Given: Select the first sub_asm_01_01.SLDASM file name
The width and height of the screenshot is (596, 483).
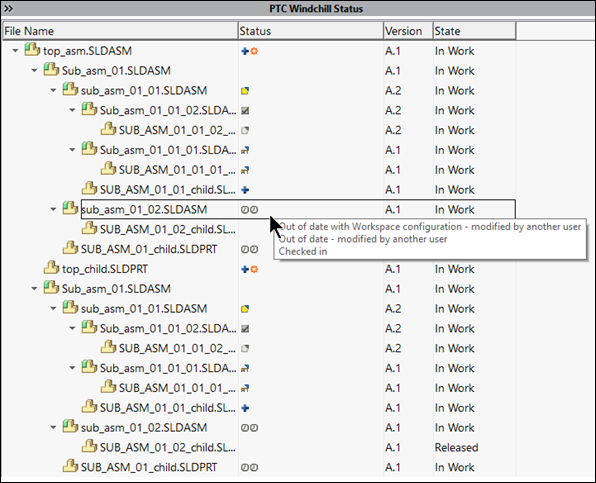Looking at the screenshot, I should [144, 90].
